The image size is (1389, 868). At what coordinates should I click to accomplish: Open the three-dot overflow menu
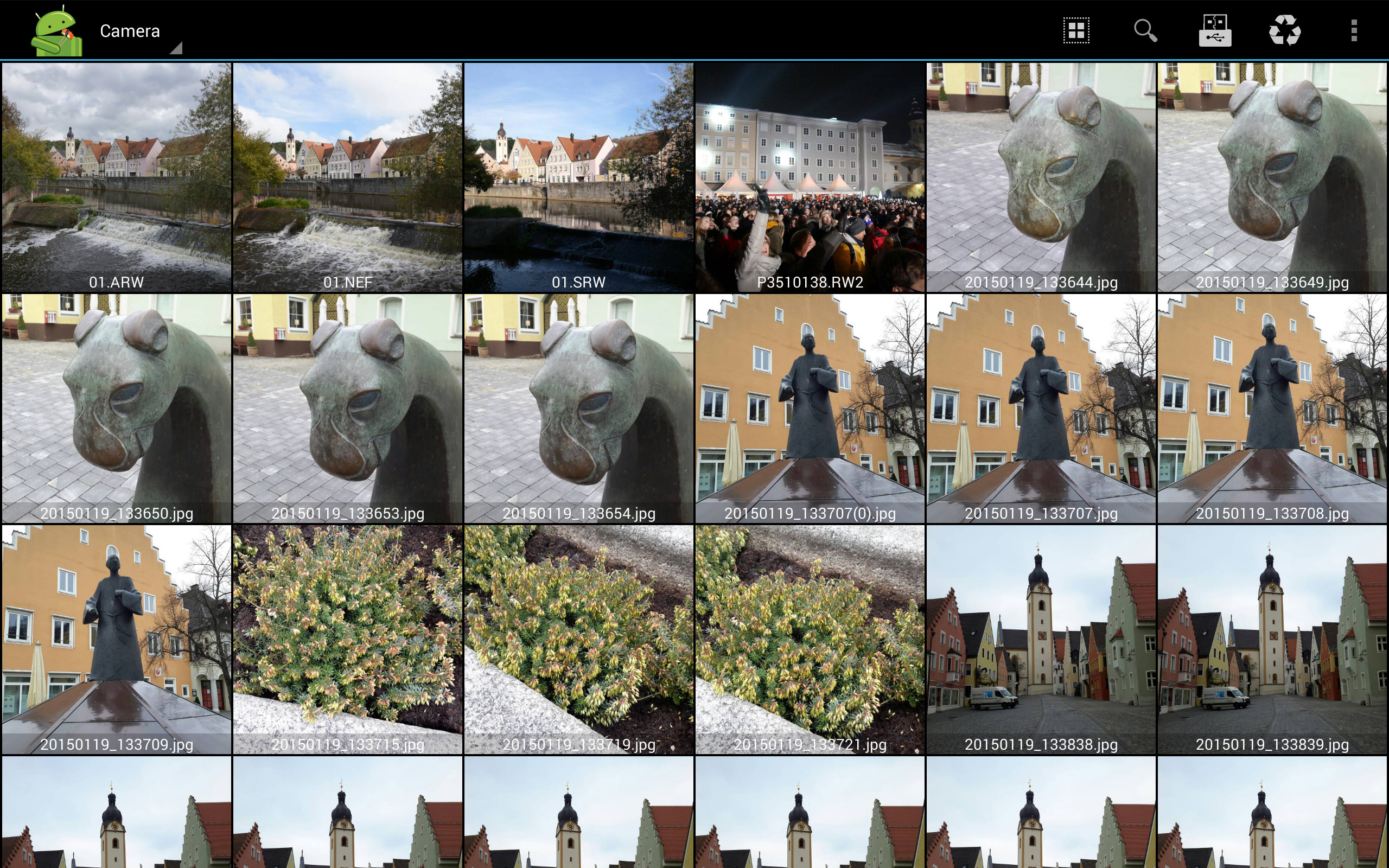point(1354,30)
